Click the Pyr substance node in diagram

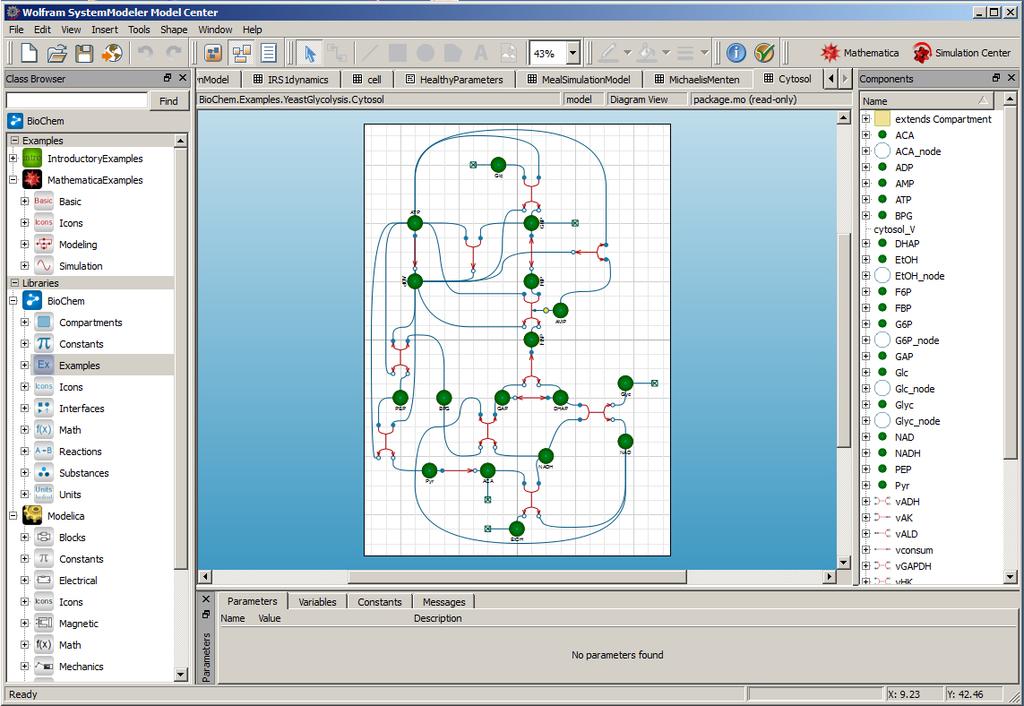click(429, 470)
